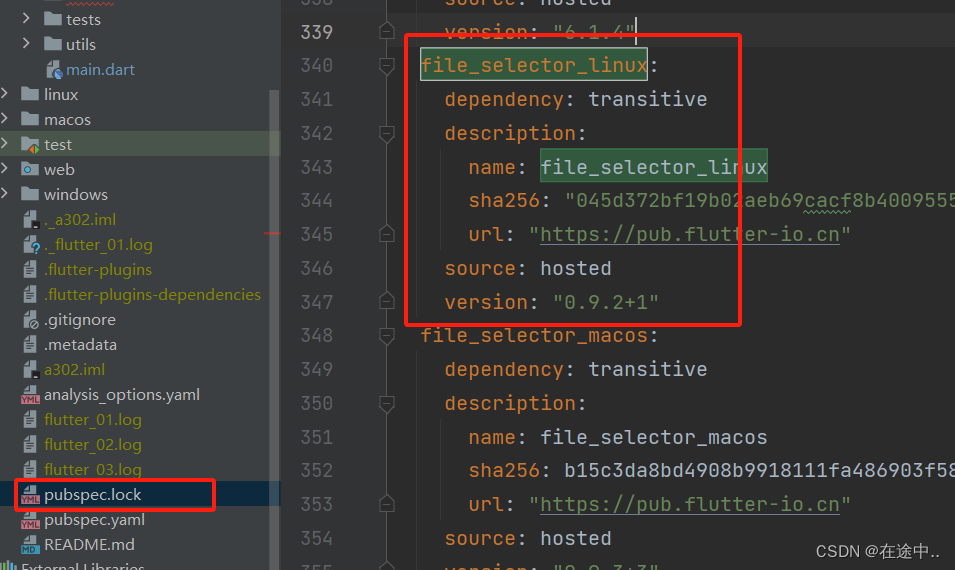Click the fold marker at line 345

pos(387,234)
